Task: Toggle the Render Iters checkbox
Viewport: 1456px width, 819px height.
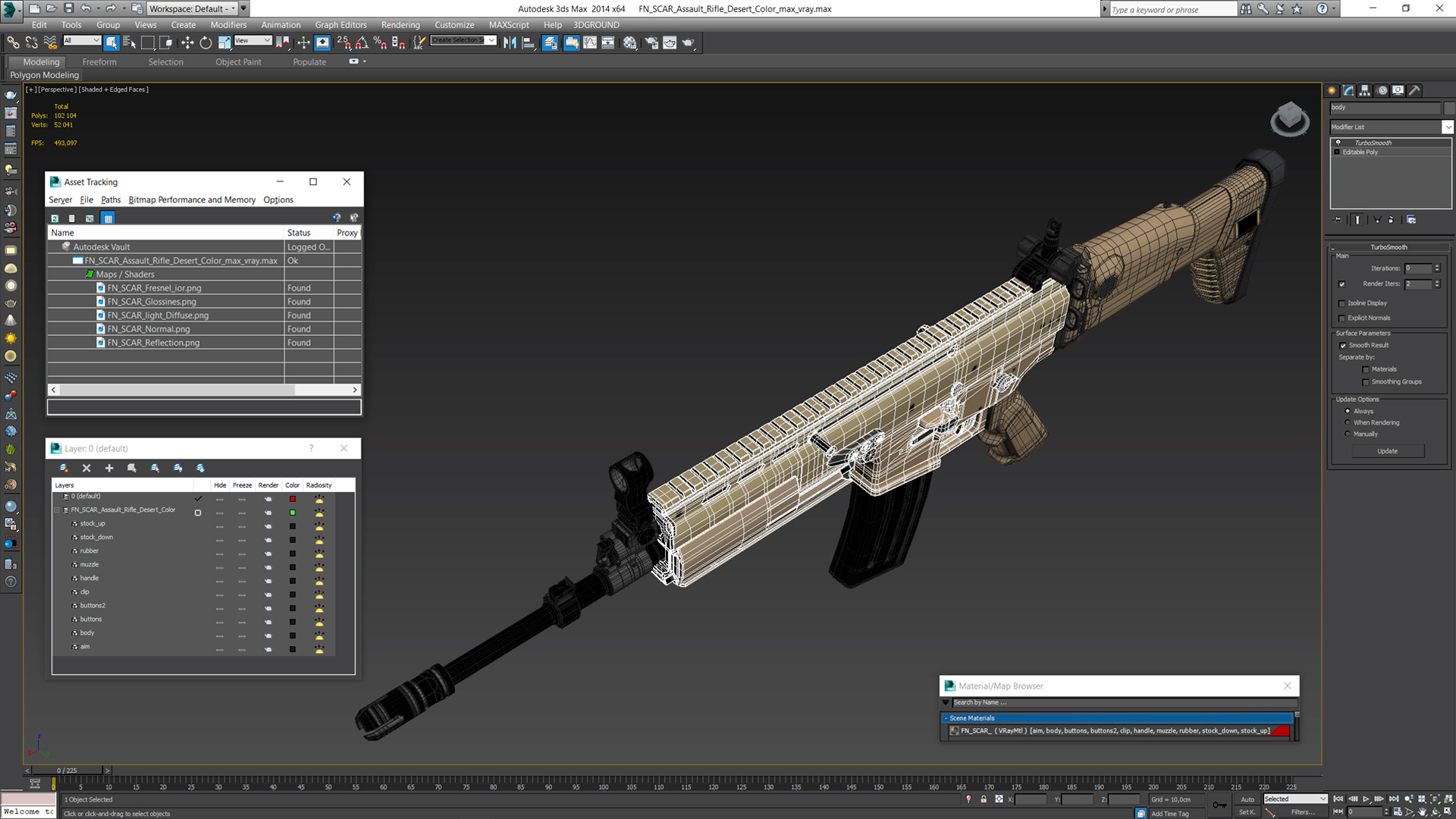Action: [1341, 284]
